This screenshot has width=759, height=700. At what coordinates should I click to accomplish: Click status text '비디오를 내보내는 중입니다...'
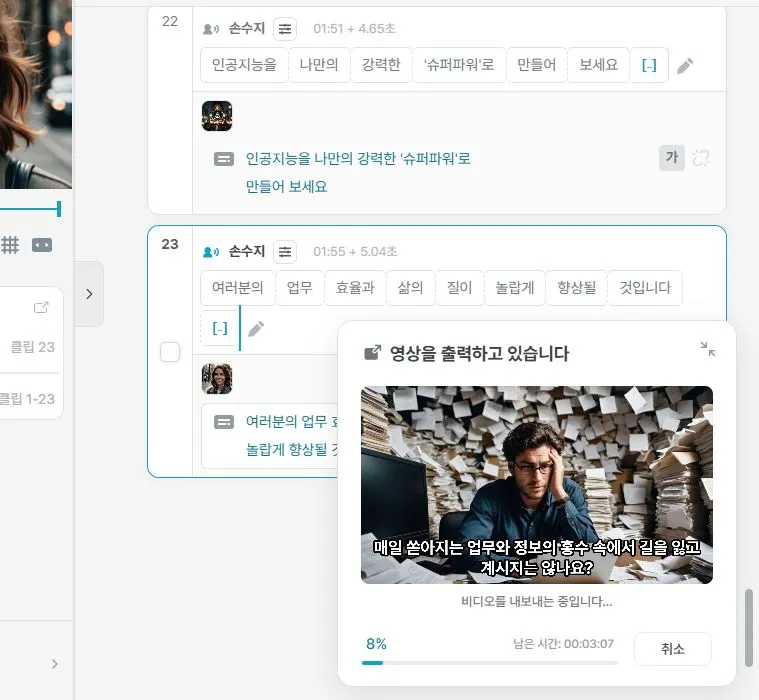point(537,602)
